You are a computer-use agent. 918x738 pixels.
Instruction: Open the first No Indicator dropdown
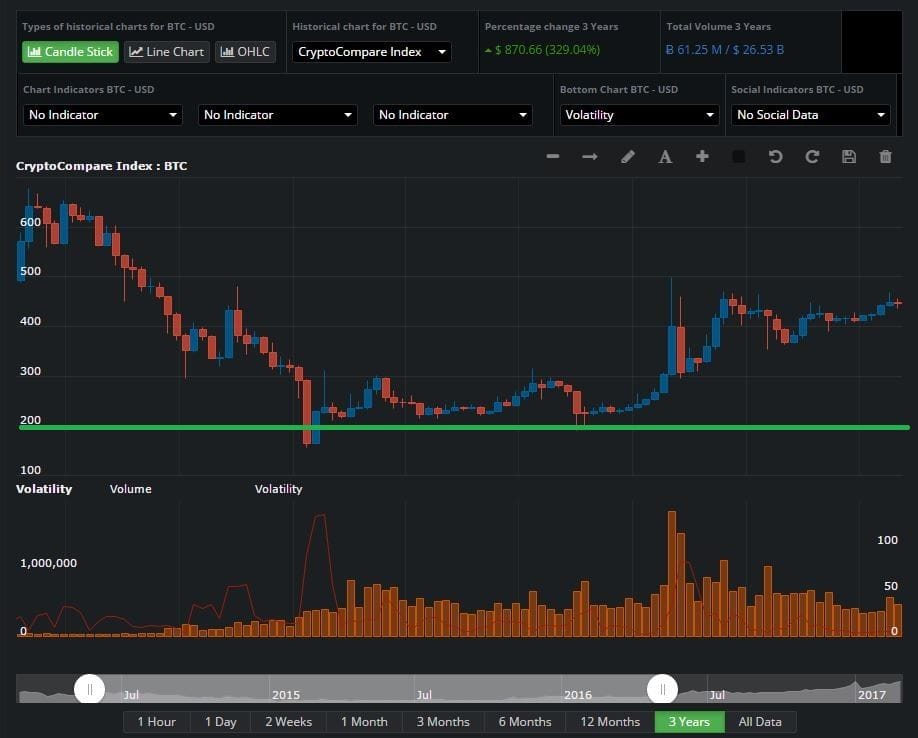coord(102,114)
